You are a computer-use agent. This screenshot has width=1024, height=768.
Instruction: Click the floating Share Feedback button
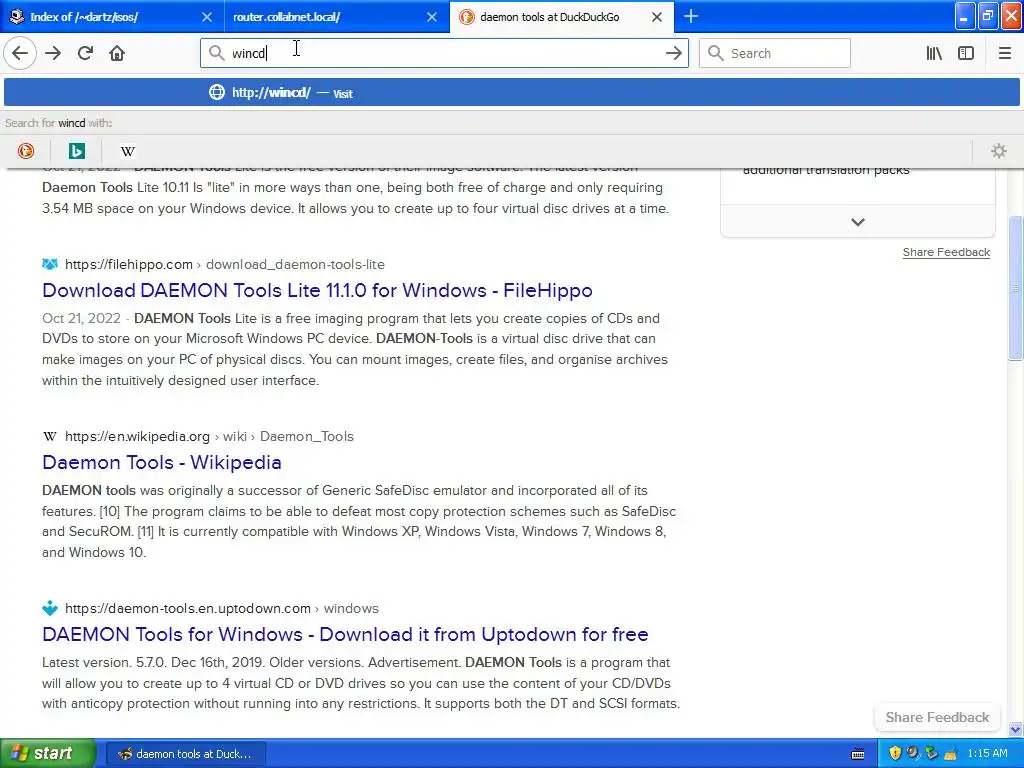(937, 717)
